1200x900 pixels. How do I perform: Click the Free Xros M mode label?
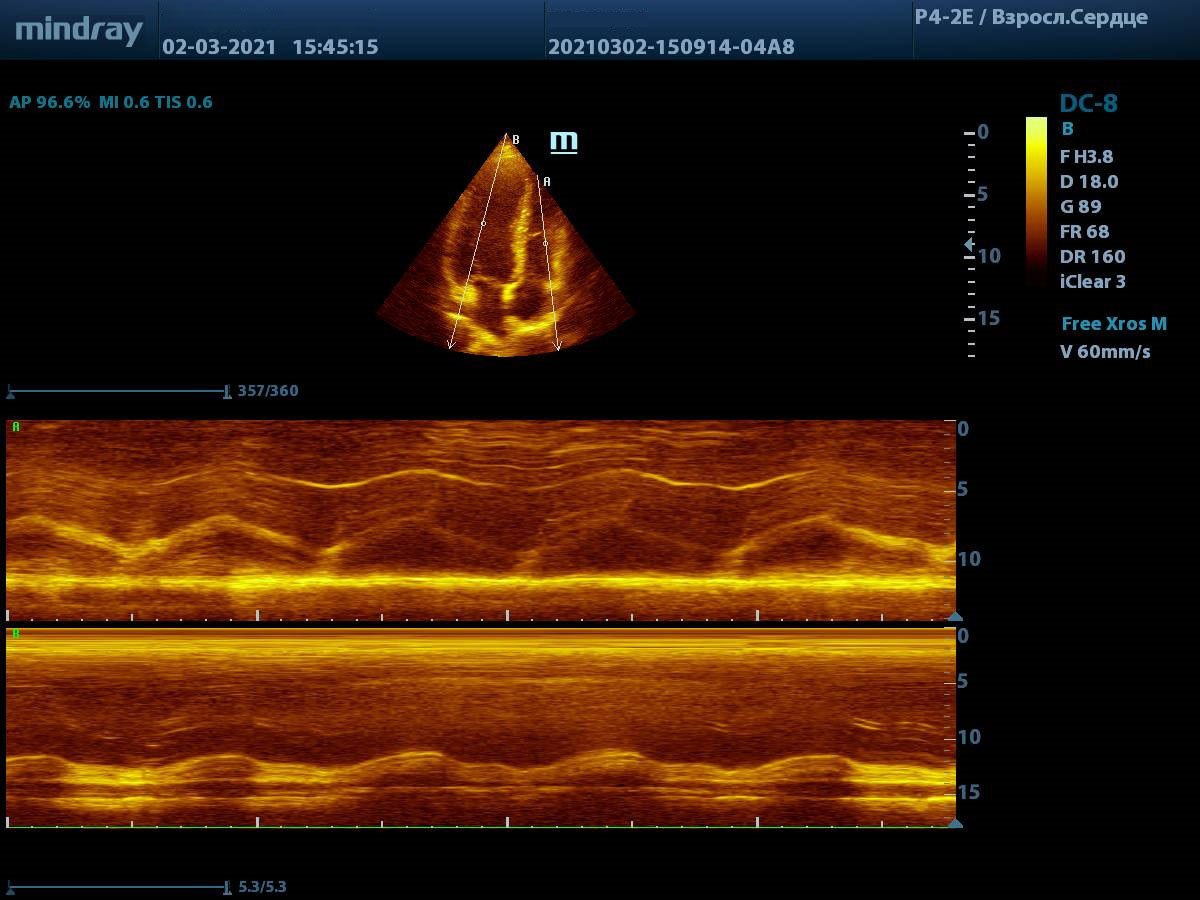click(x=1113, y=324)
